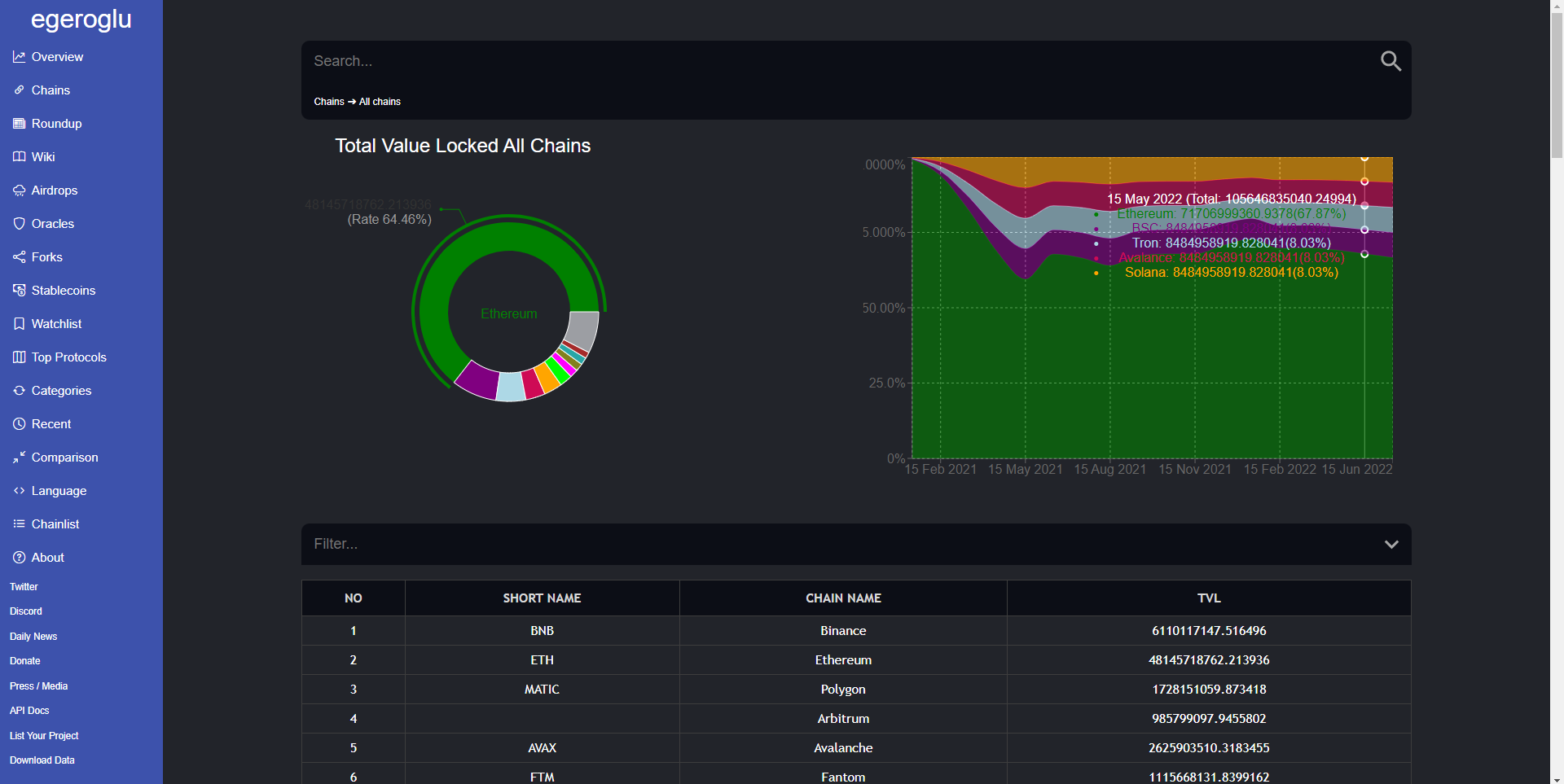Select the Overview sidebar icon
This screenshot has height=784, width=1564.
point(19,56)
